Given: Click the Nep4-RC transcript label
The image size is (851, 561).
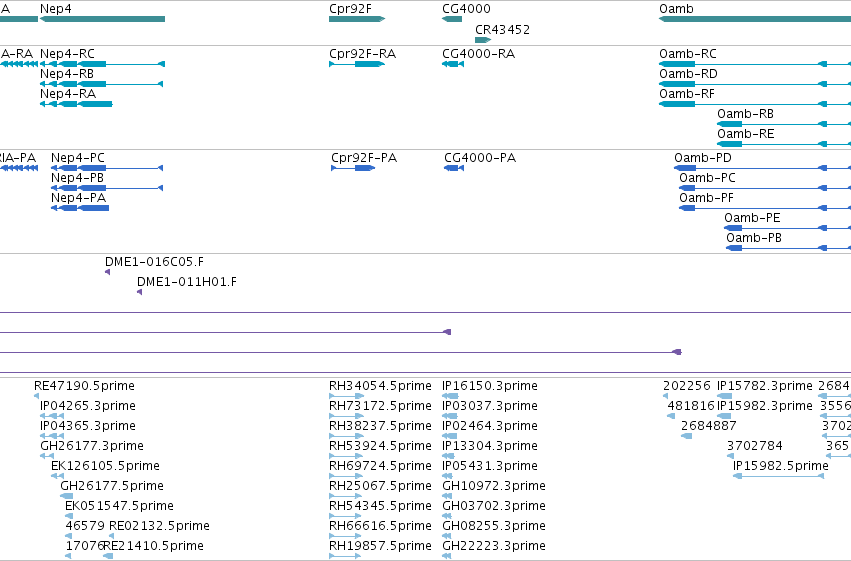Looking at the screenshot, I should pyautogui.click(x=67, y=54).
